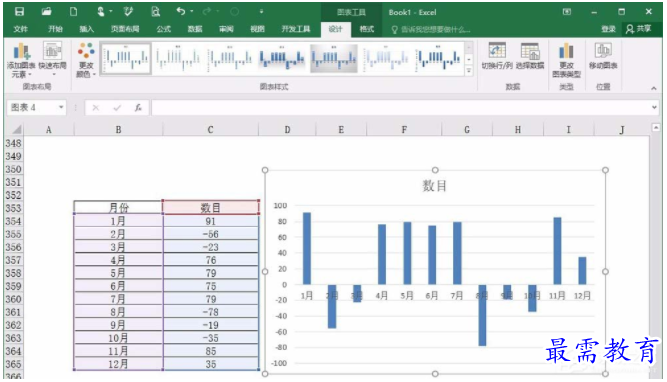Viewport: 667px width, 382px height.
Task: Switch to the Formulas tab (公式)
Action: pos(164,29)
